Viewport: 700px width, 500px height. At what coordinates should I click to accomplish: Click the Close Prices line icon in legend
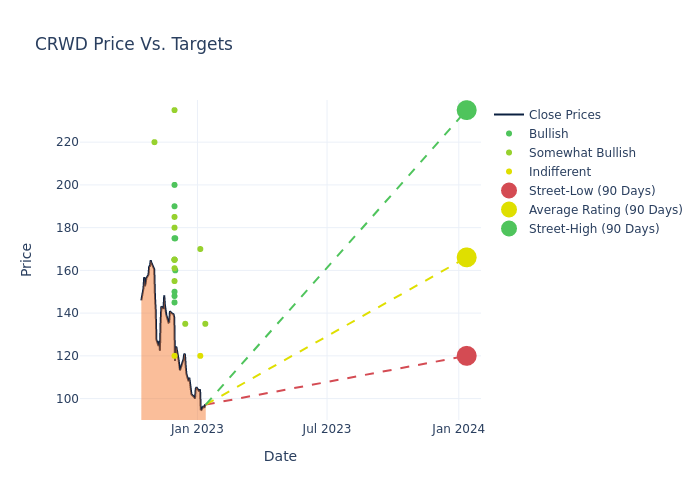[509, 115]
